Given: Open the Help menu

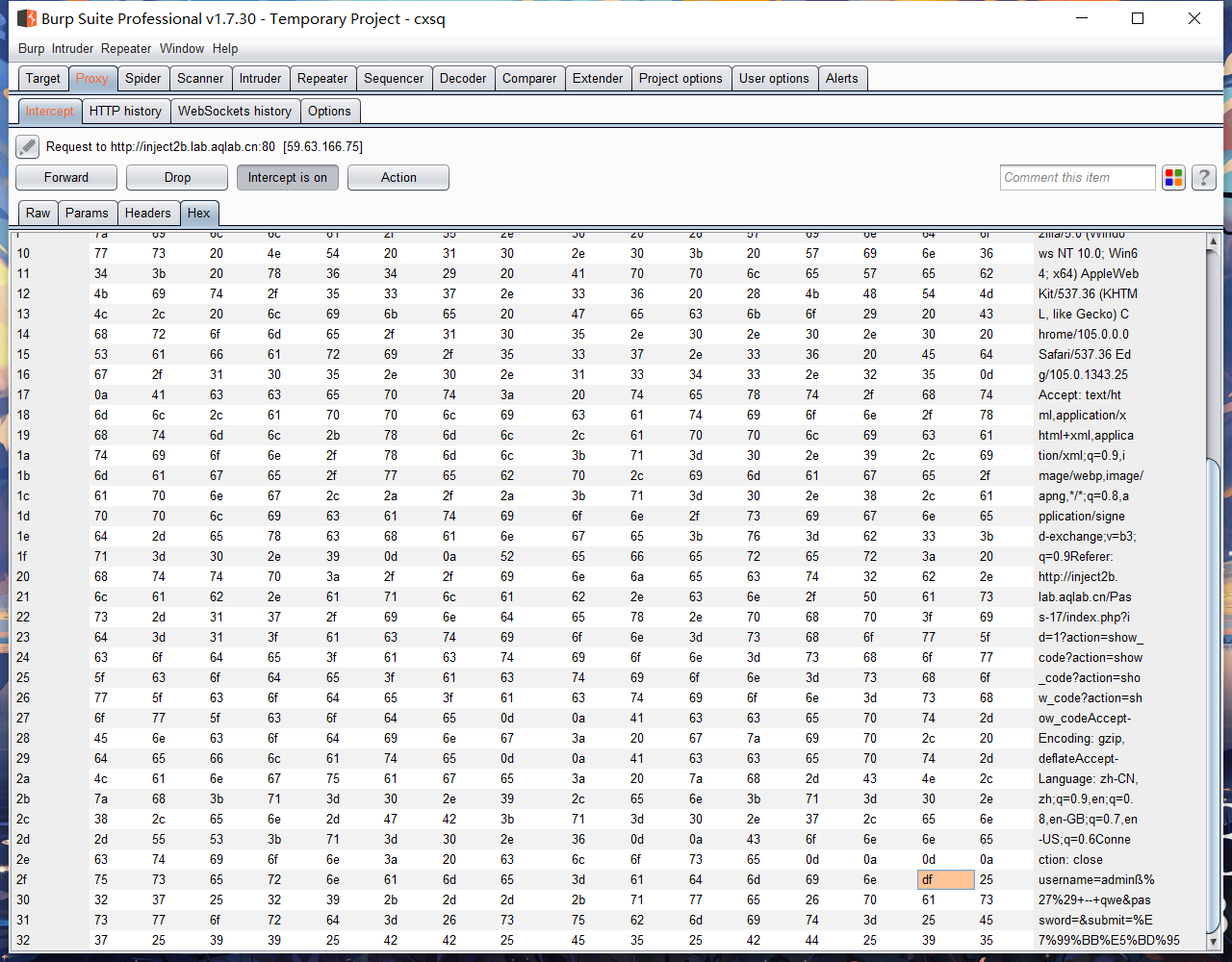Looking at the screenshot, I should coord(225,48).
